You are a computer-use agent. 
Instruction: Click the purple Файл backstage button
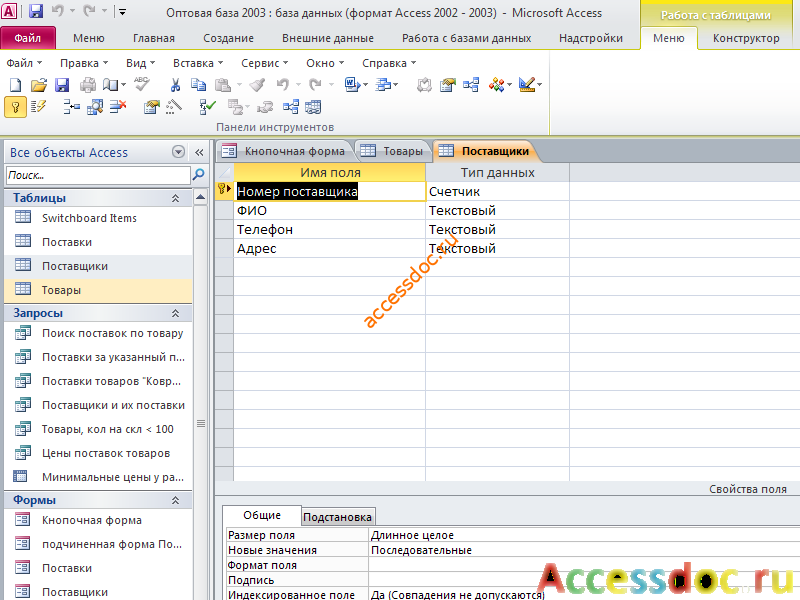point(28,38)
